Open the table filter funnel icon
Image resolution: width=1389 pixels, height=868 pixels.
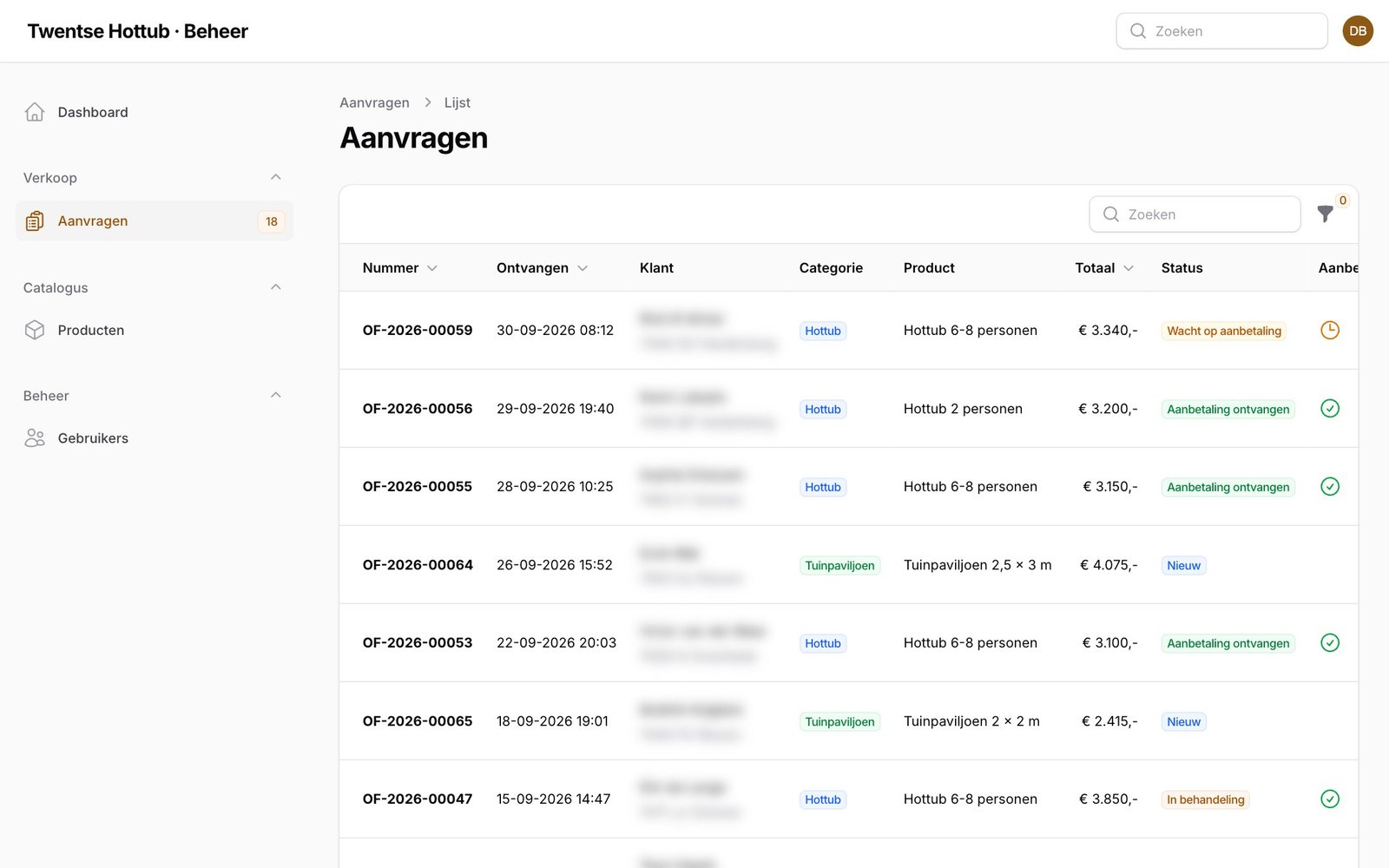1326,214
